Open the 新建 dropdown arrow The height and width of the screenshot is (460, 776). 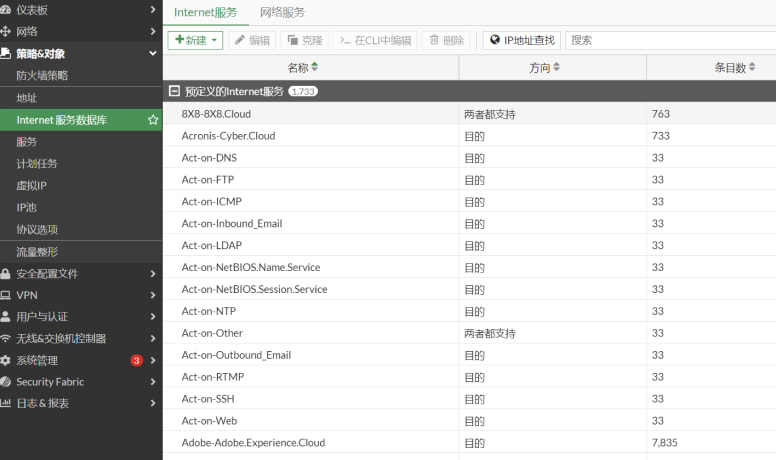(x=215, y=40)
